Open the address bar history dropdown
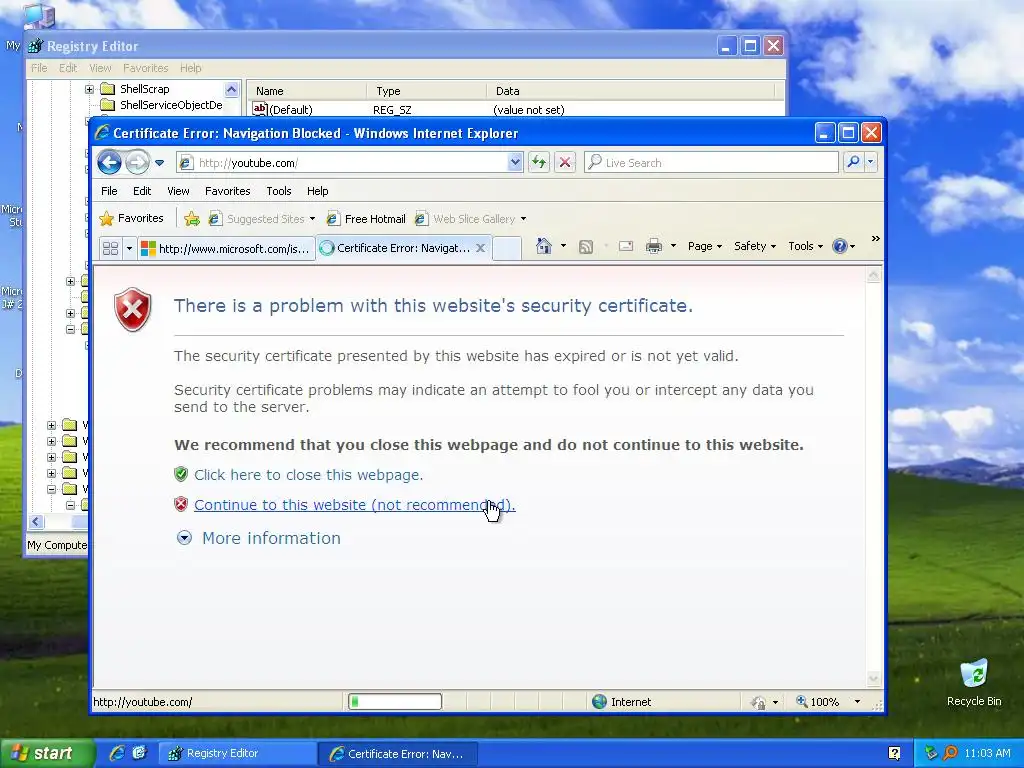 coord(515,163)
